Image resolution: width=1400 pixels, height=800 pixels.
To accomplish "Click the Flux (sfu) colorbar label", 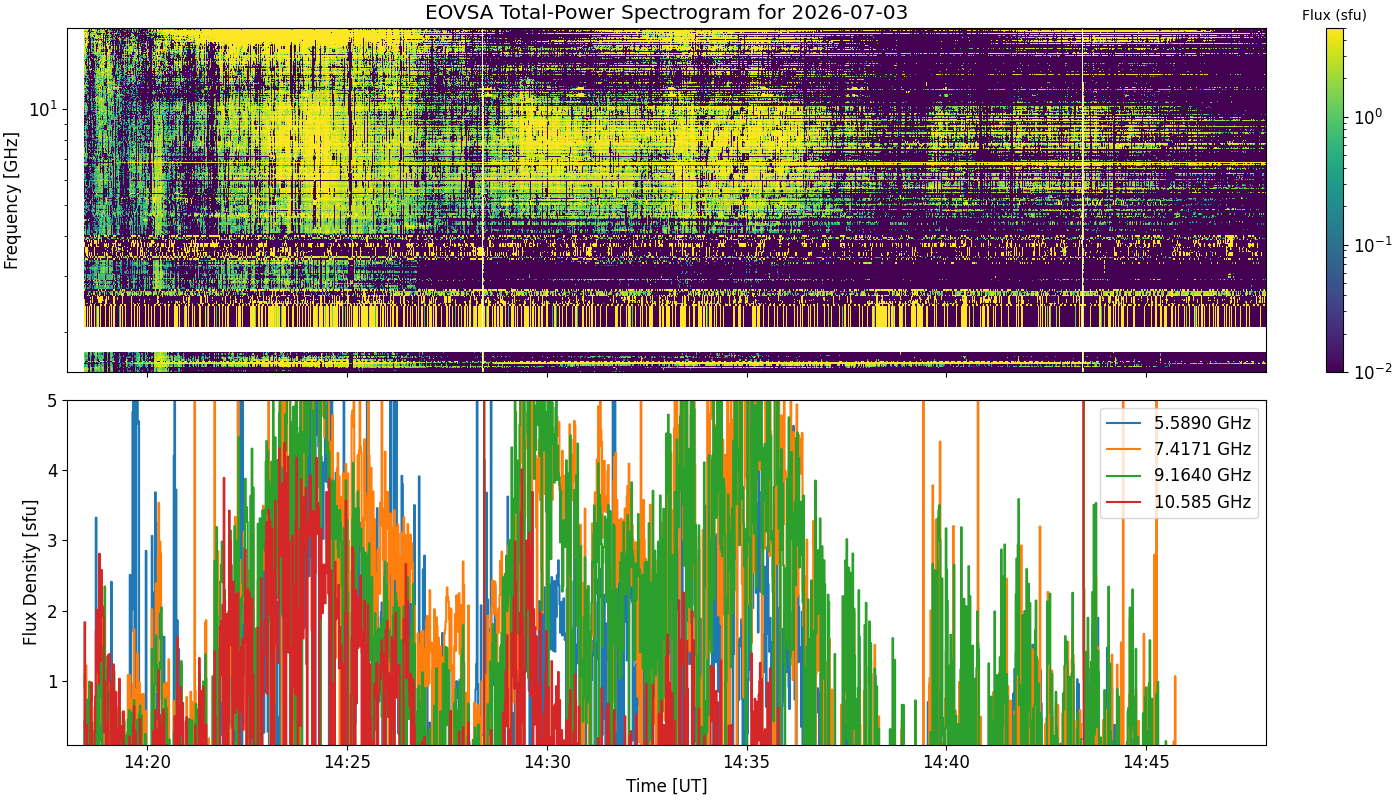I will pyautogui.click(x=1334, y=15).
